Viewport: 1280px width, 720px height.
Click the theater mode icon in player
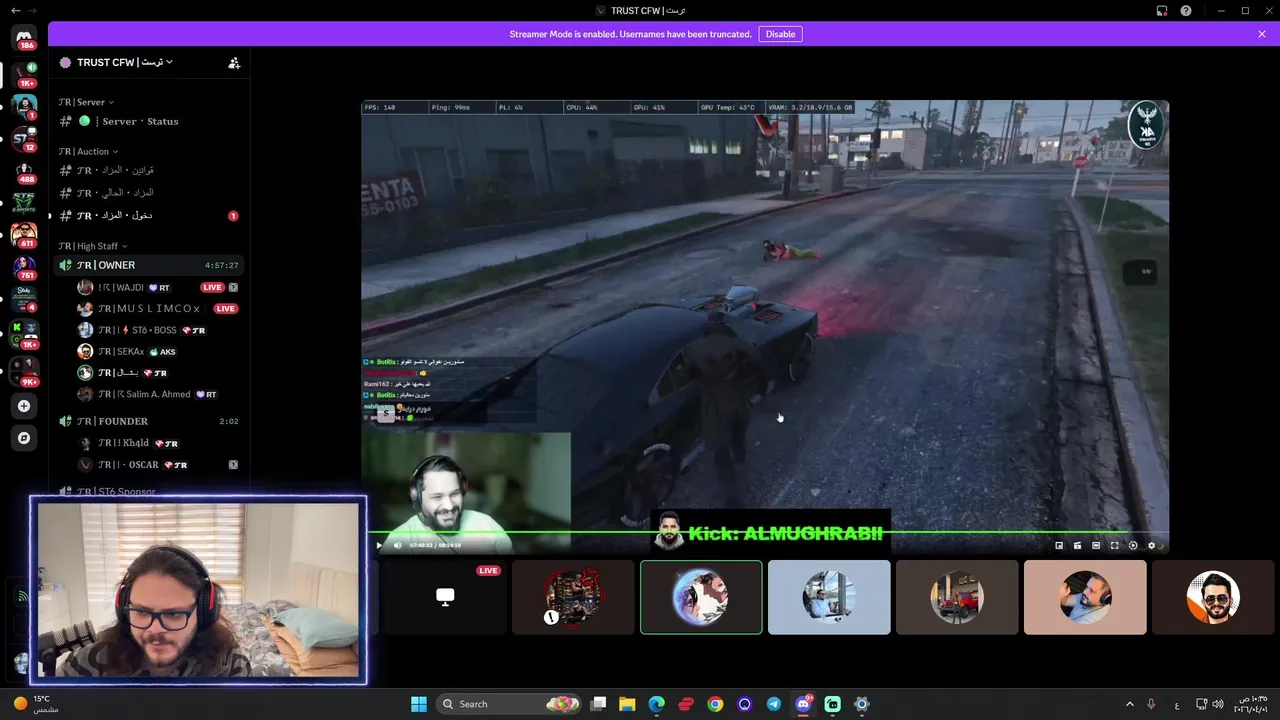coord(1096,545)
